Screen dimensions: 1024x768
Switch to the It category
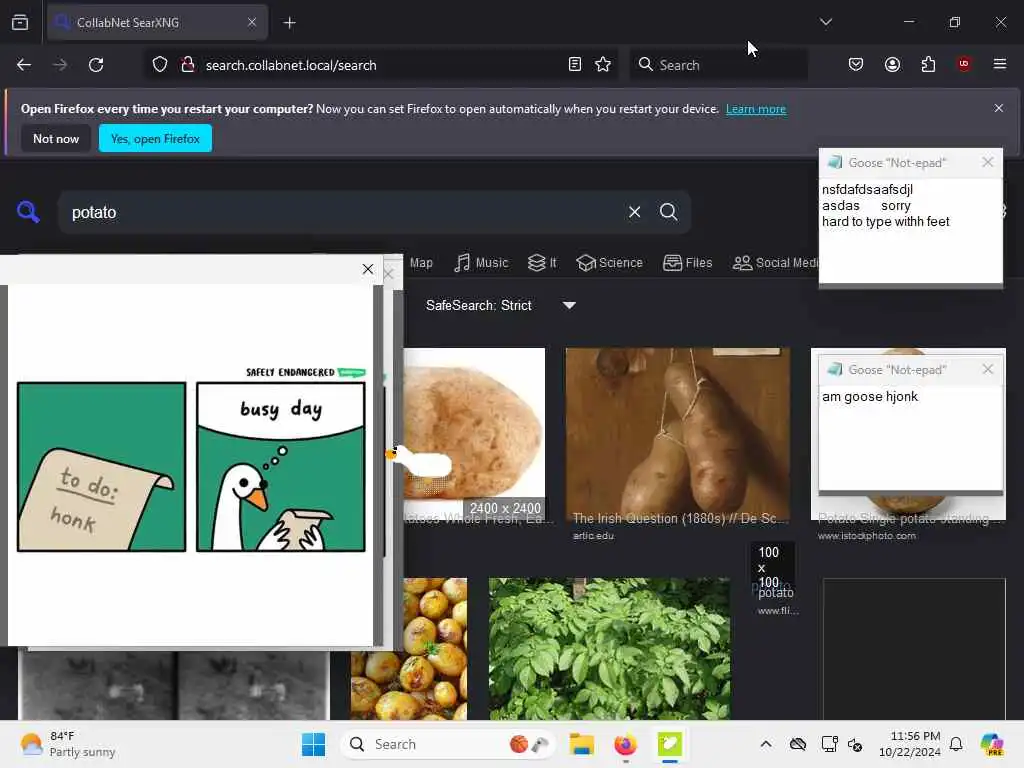[542, 263]
